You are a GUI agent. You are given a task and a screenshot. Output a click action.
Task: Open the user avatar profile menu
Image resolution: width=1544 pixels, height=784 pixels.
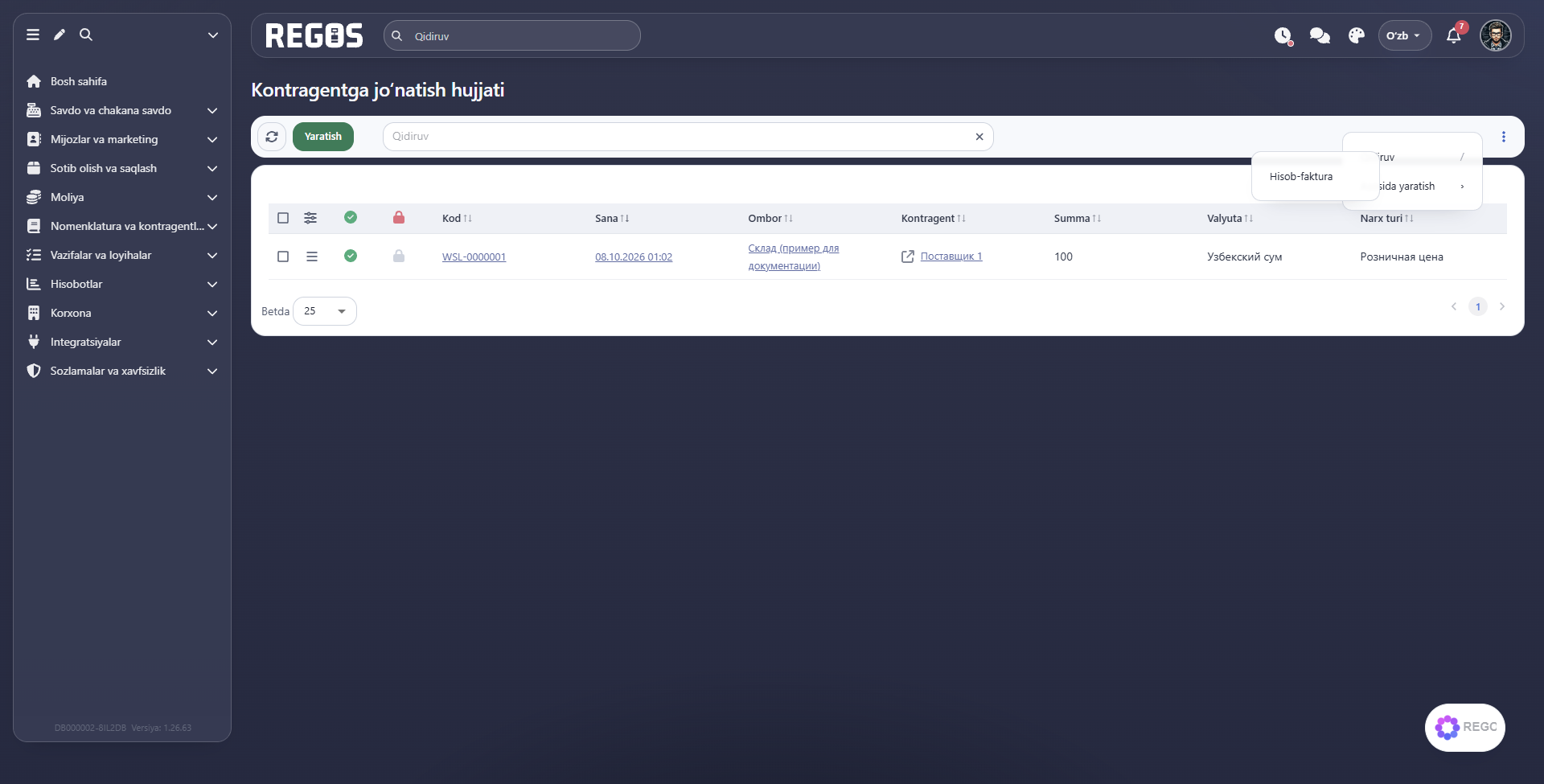point(1496,35)
